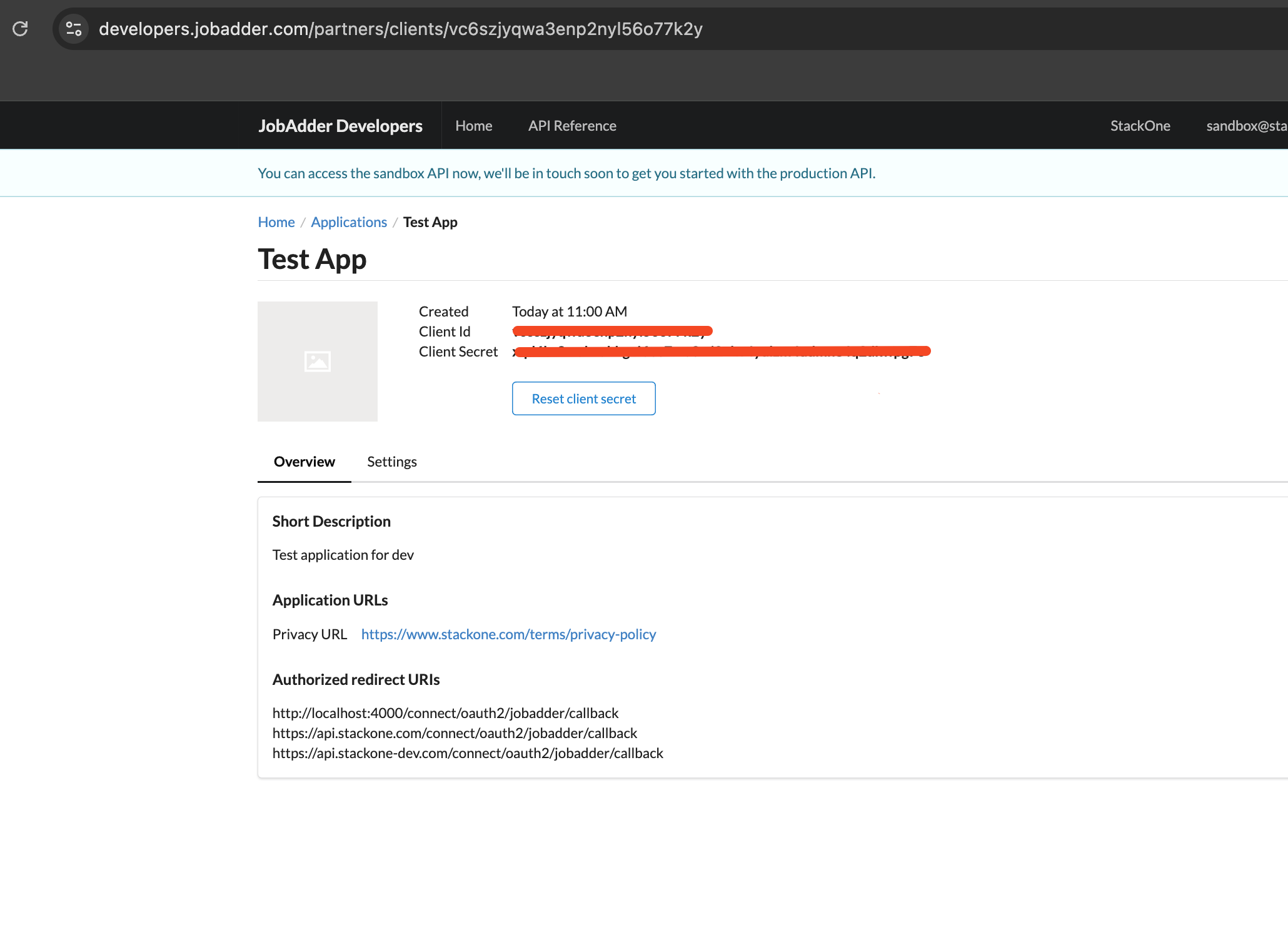Open Home from the top navigation
Viewport: 1288px width, 937px height.
[x=473, y=125]
